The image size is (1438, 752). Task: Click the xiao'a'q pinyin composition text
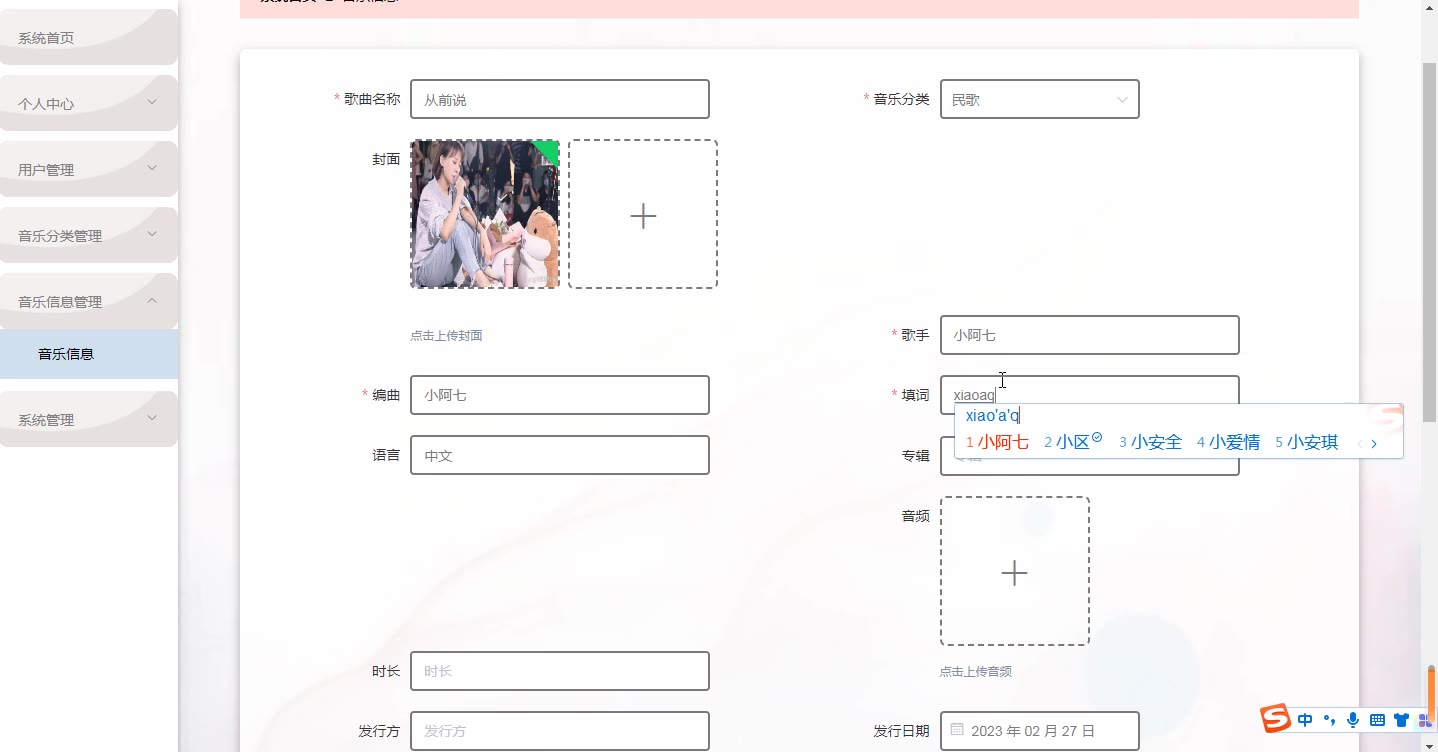[992, 415]
